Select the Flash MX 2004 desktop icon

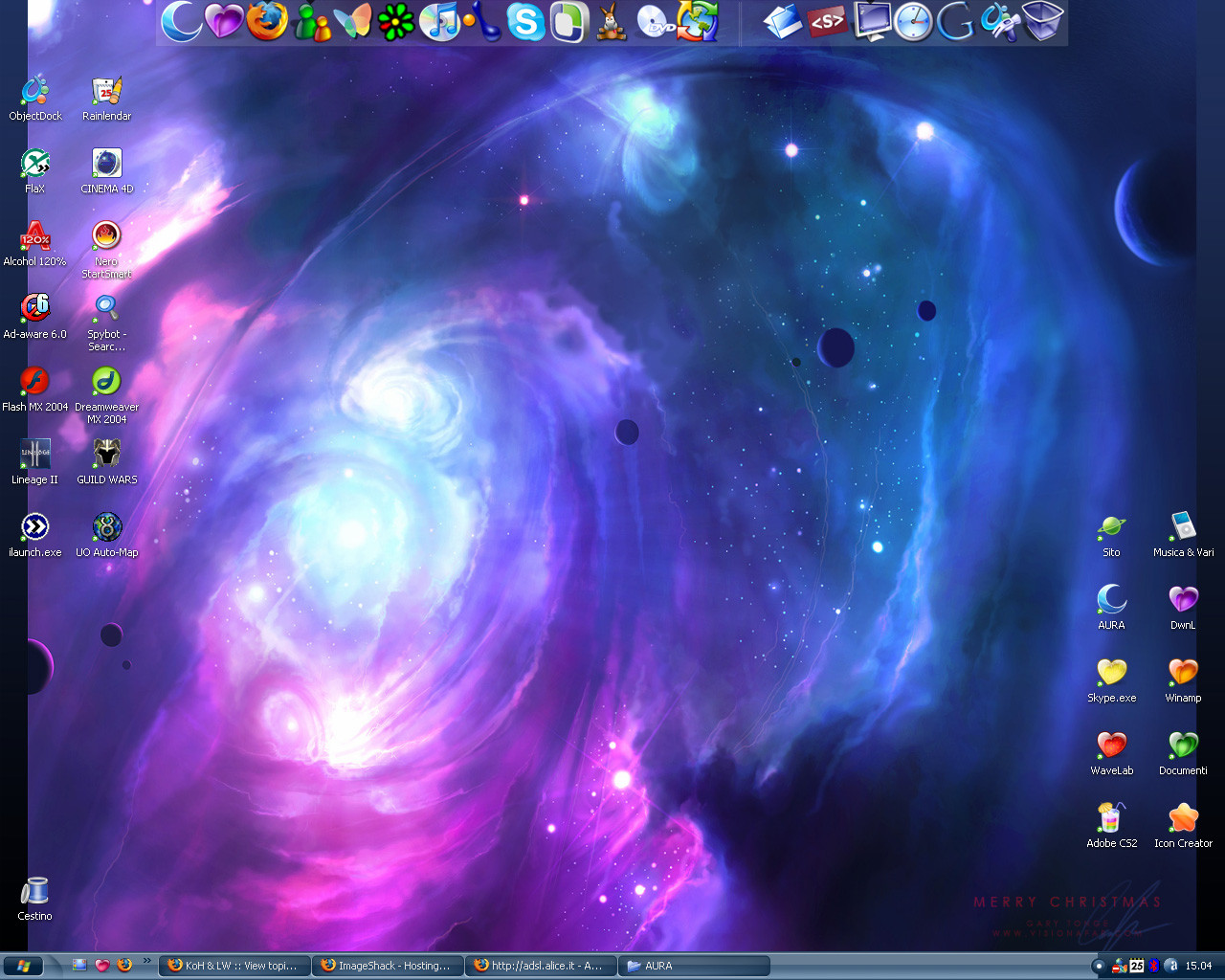click(x=35, y=390)
